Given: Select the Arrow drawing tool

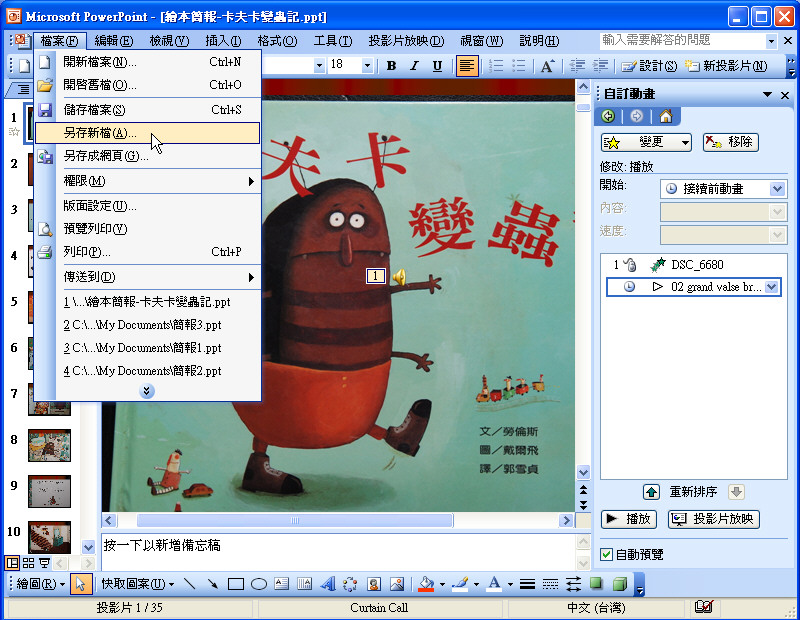Looking at the screenshot, I should point(213,584).
